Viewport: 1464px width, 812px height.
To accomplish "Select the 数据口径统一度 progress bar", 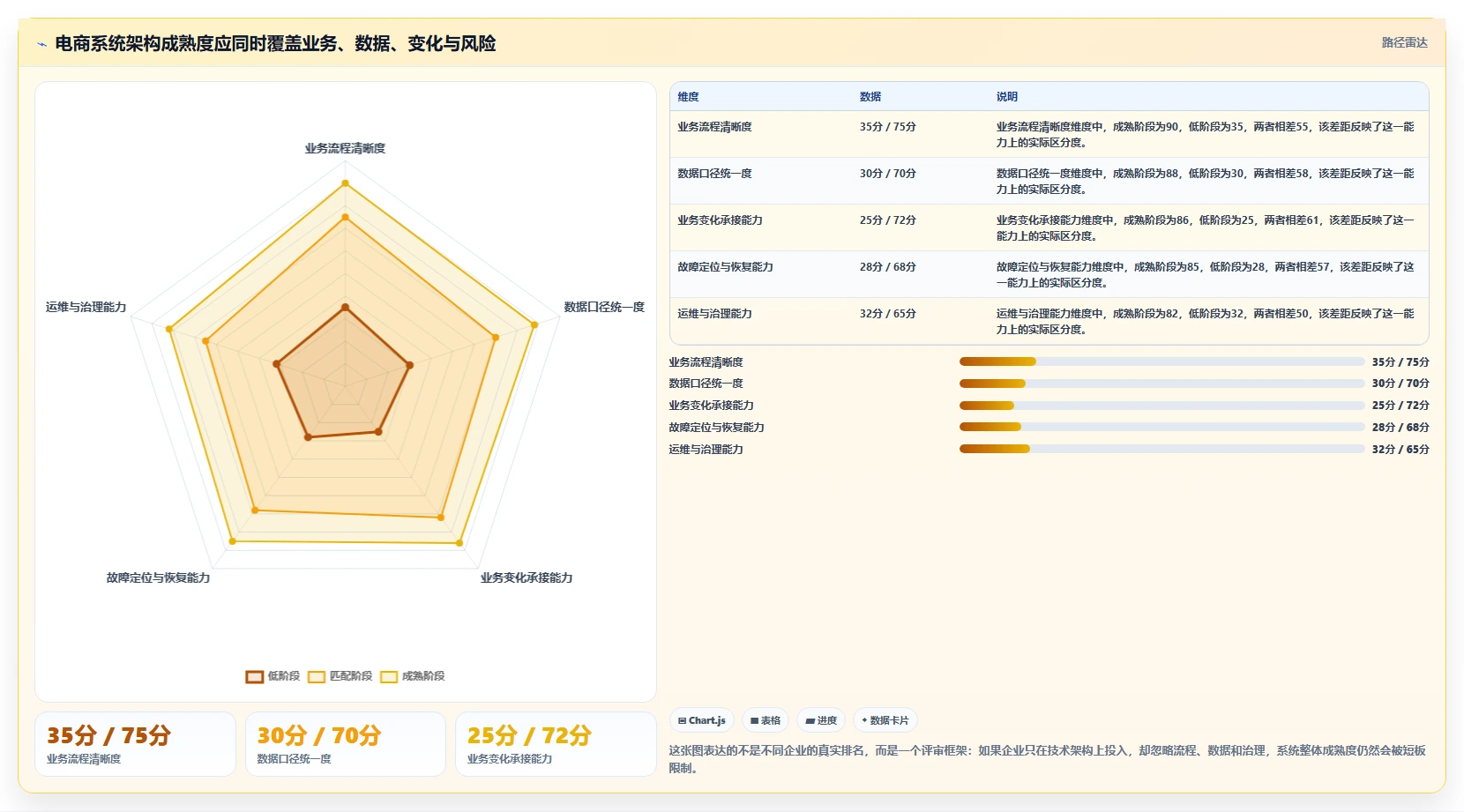I will point(1161,384).
